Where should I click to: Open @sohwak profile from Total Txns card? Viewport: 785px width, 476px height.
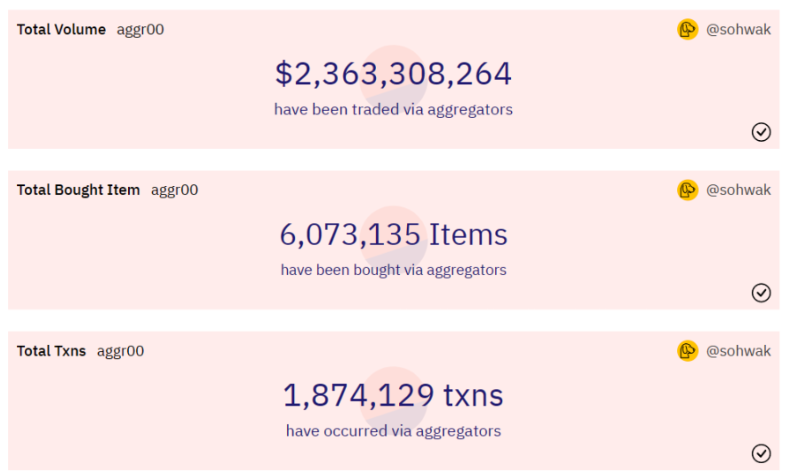coord(738,351)
